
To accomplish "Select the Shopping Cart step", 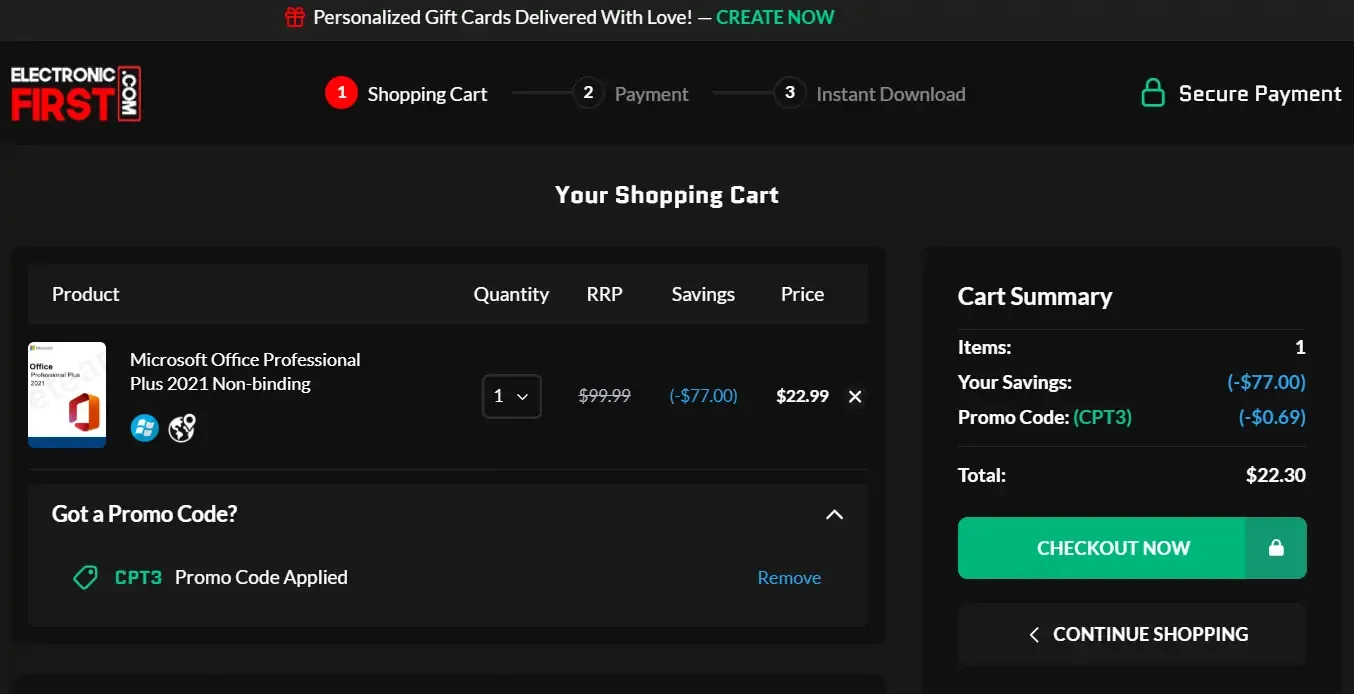I will 406,94.
